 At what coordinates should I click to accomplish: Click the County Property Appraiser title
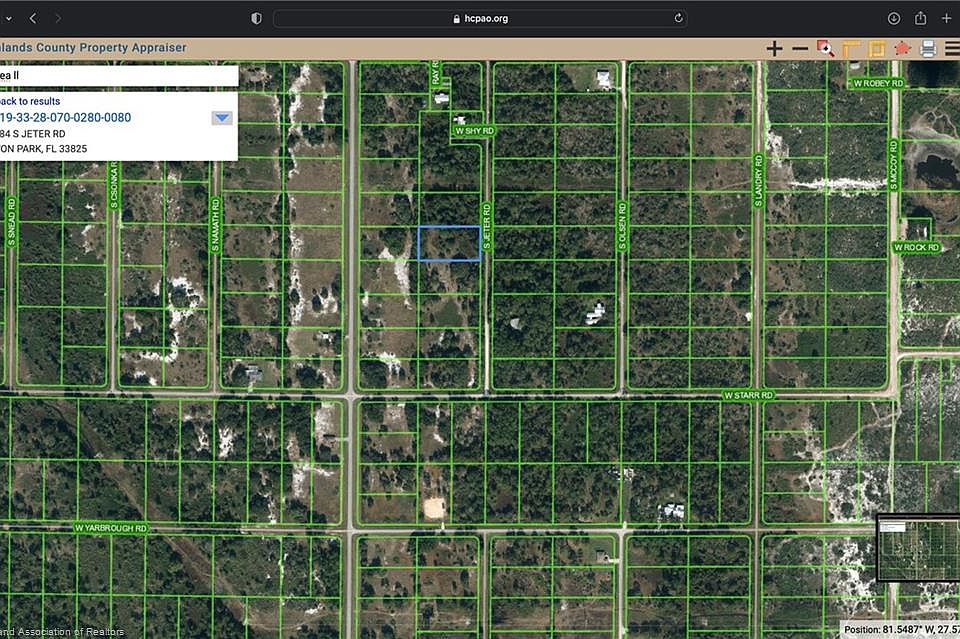(x=93, y=48)
